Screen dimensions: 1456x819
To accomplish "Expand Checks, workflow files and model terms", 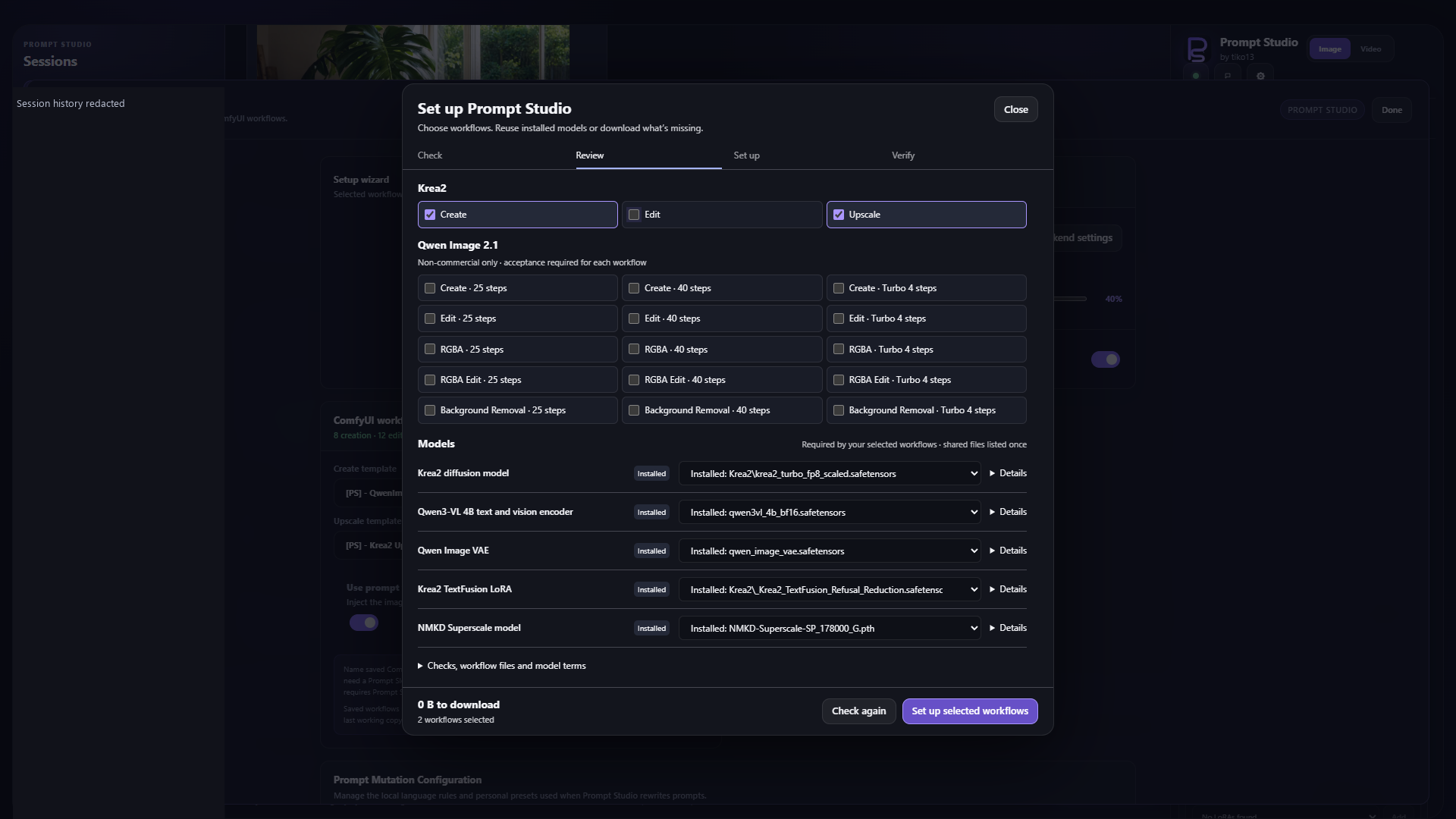I will [x=502, y=666].
